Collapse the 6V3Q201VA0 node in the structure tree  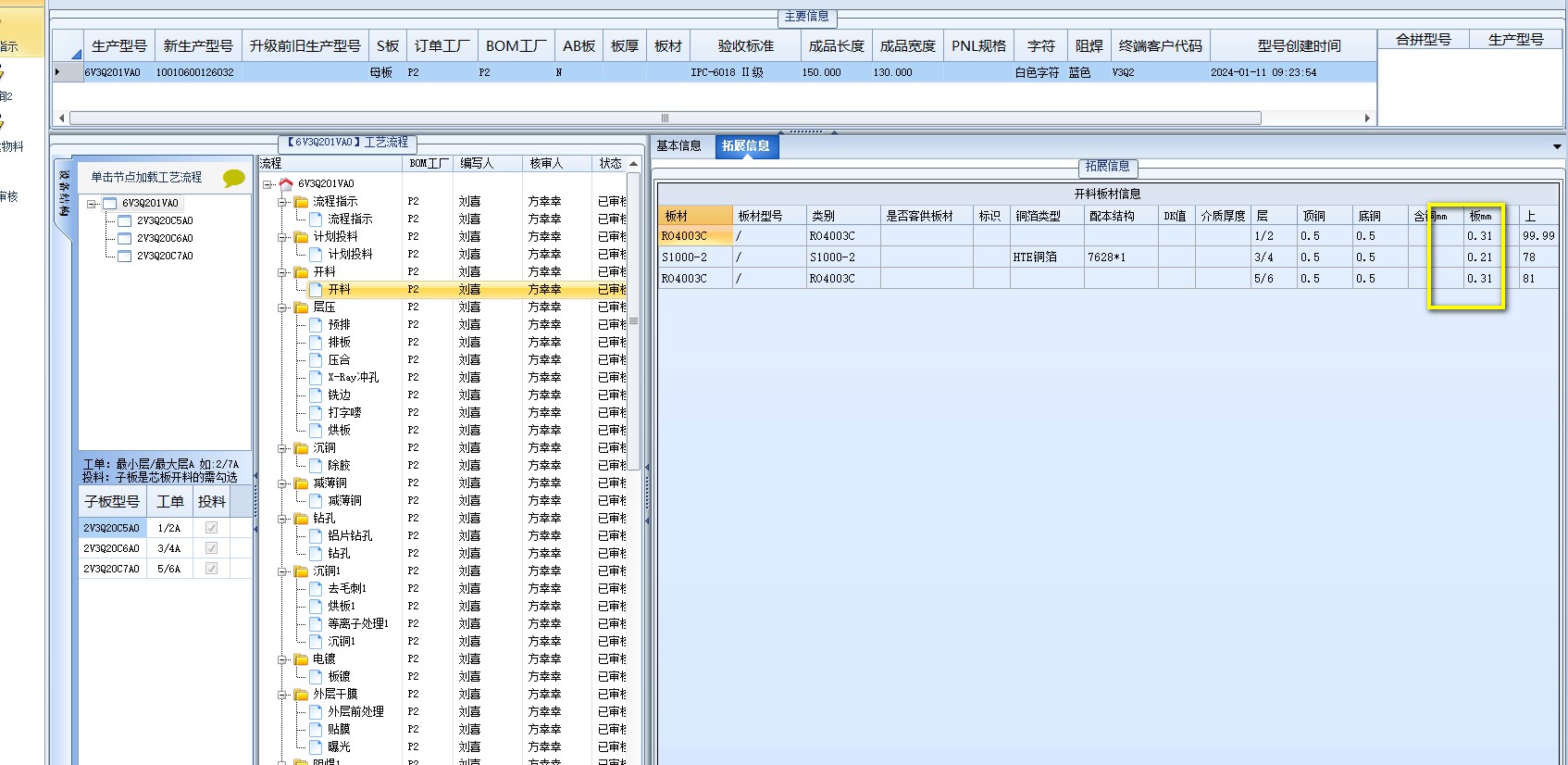pos(92,204)
